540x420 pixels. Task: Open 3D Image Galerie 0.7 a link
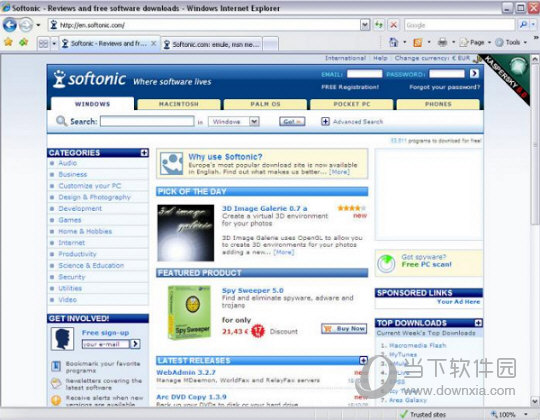tap(264, 208)
